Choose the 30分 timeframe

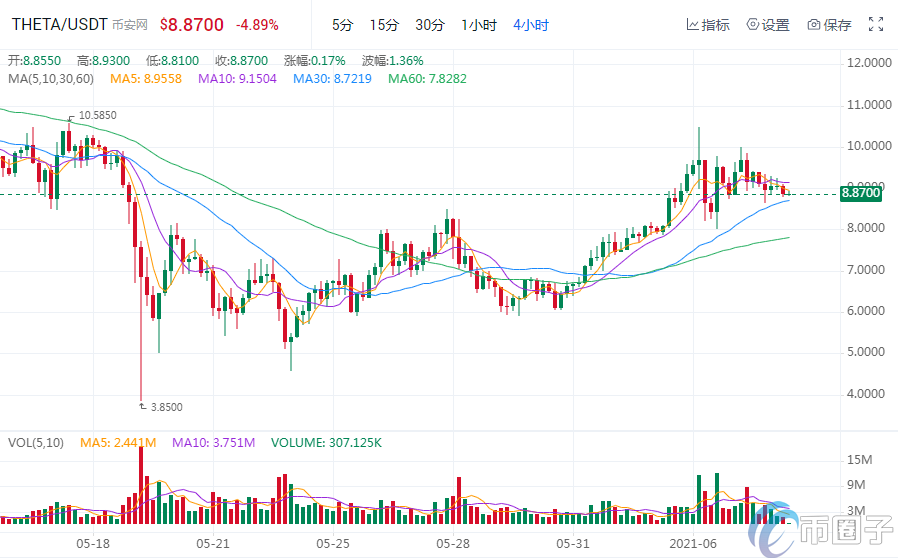429,24
